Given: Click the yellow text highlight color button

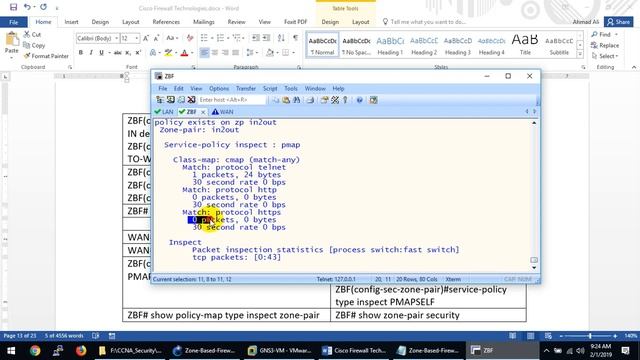Looking at the screenshot, I should coord(168,53).
